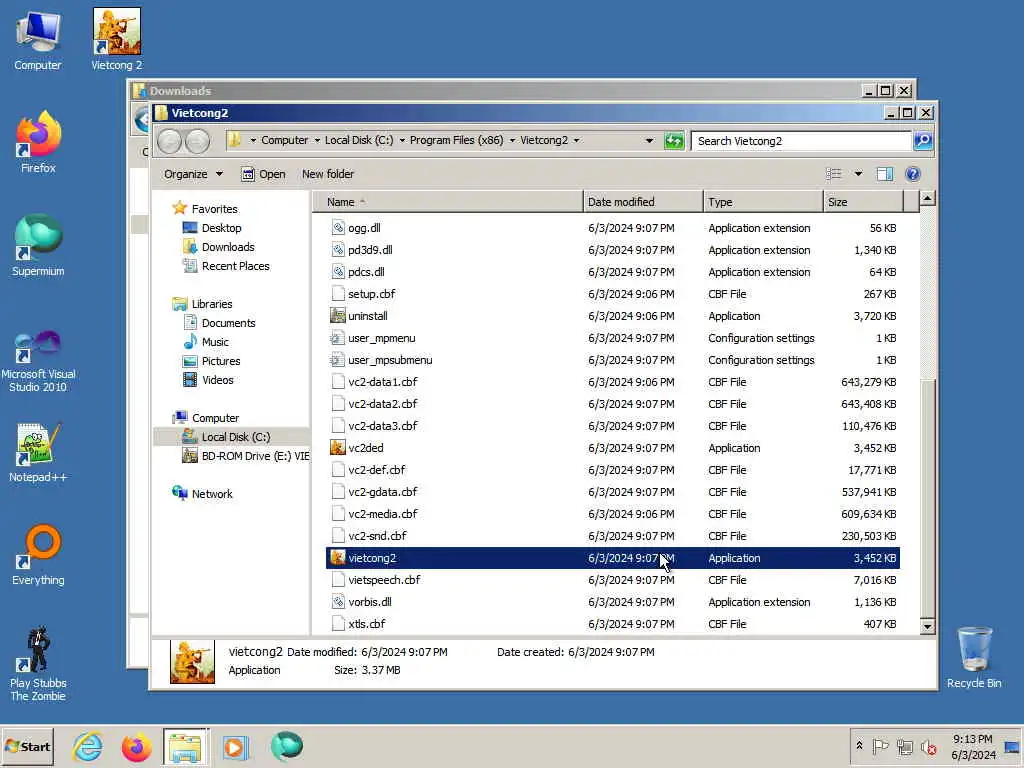Select the vc2-data1.cbf file

point(613,382)
